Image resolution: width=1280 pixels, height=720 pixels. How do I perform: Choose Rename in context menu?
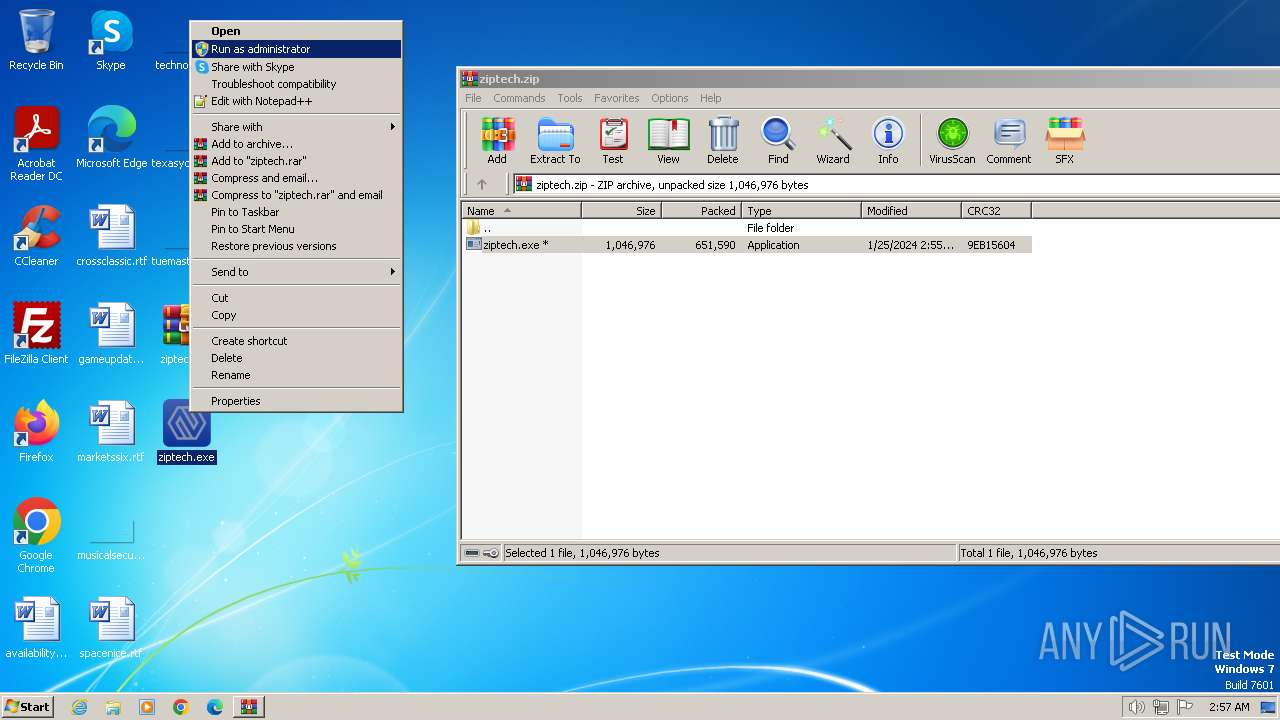(297, 375)
